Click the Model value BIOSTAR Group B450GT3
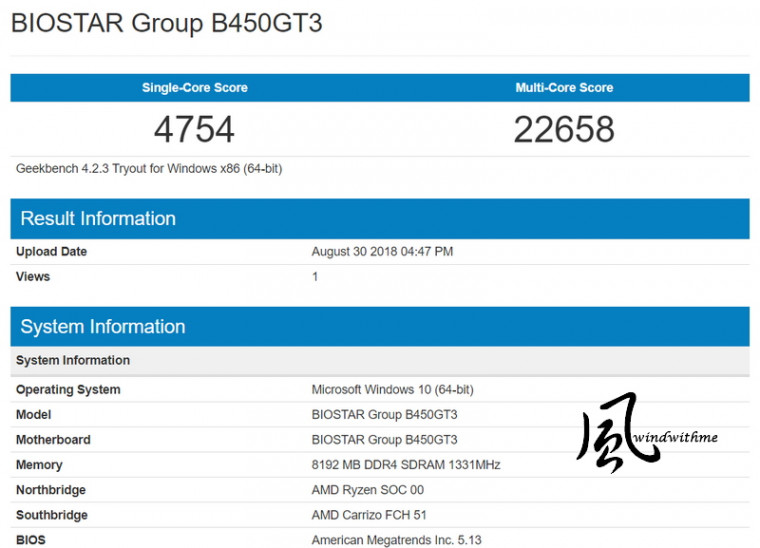Image resolution: width=760 pixels, height=548 pixels. point(384,415)
